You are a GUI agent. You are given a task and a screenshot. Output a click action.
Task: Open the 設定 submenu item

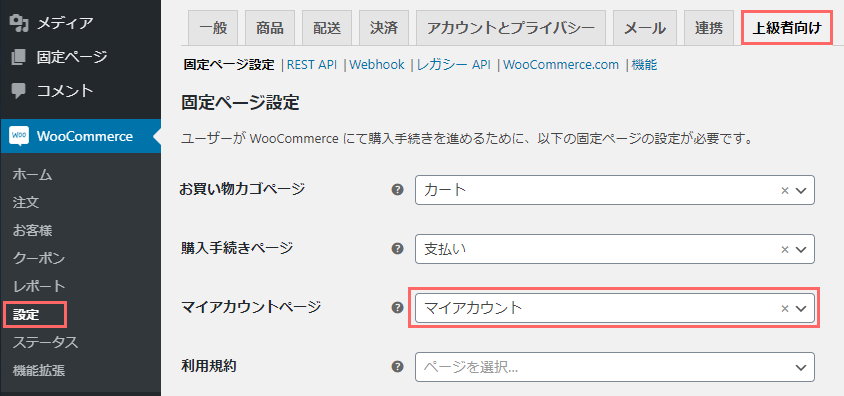coord(26,314)
